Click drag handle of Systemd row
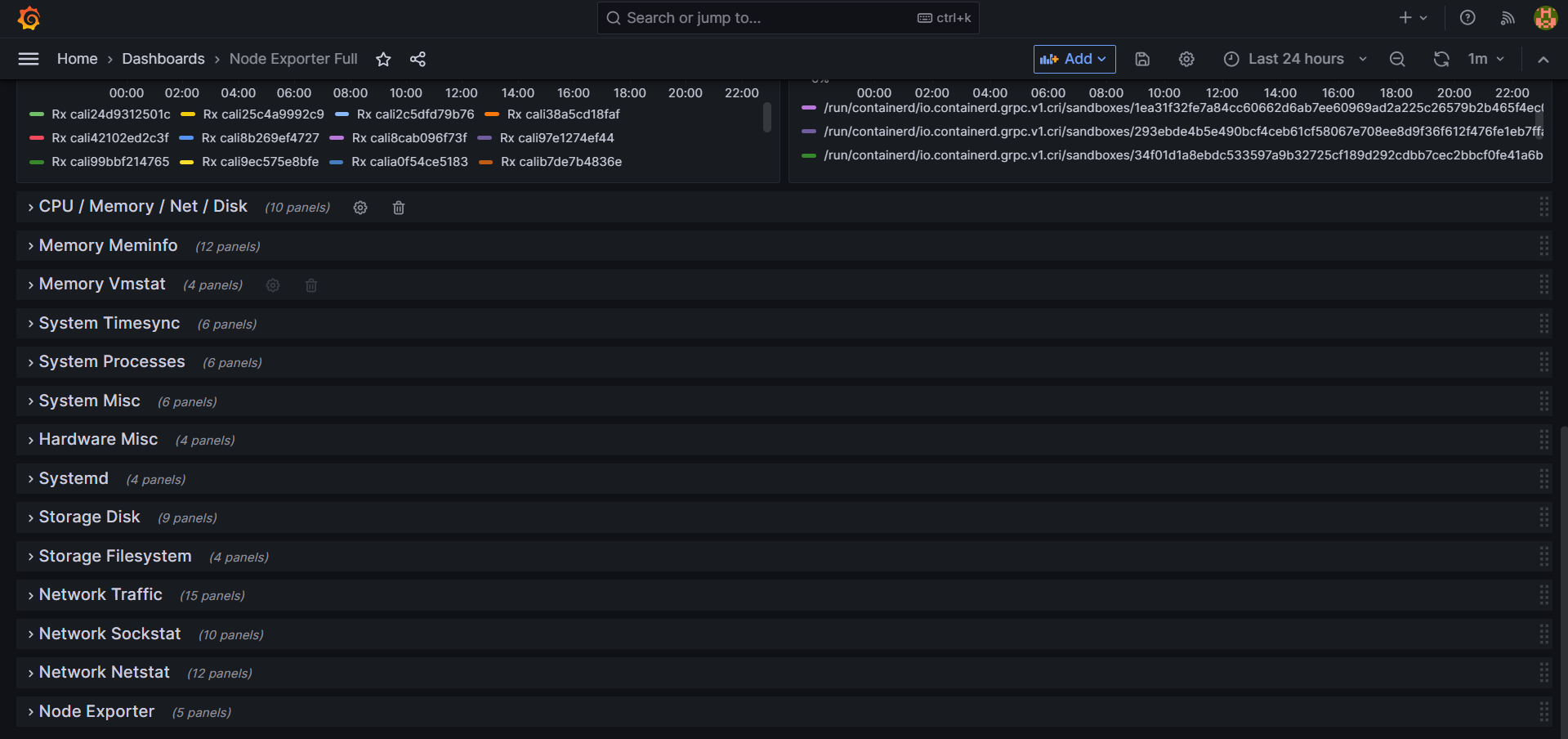 (x=1543, y=478)
